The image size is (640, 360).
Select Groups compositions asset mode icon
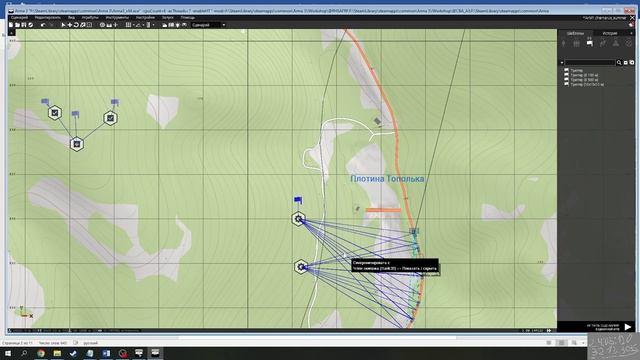[x=576, y=43]
